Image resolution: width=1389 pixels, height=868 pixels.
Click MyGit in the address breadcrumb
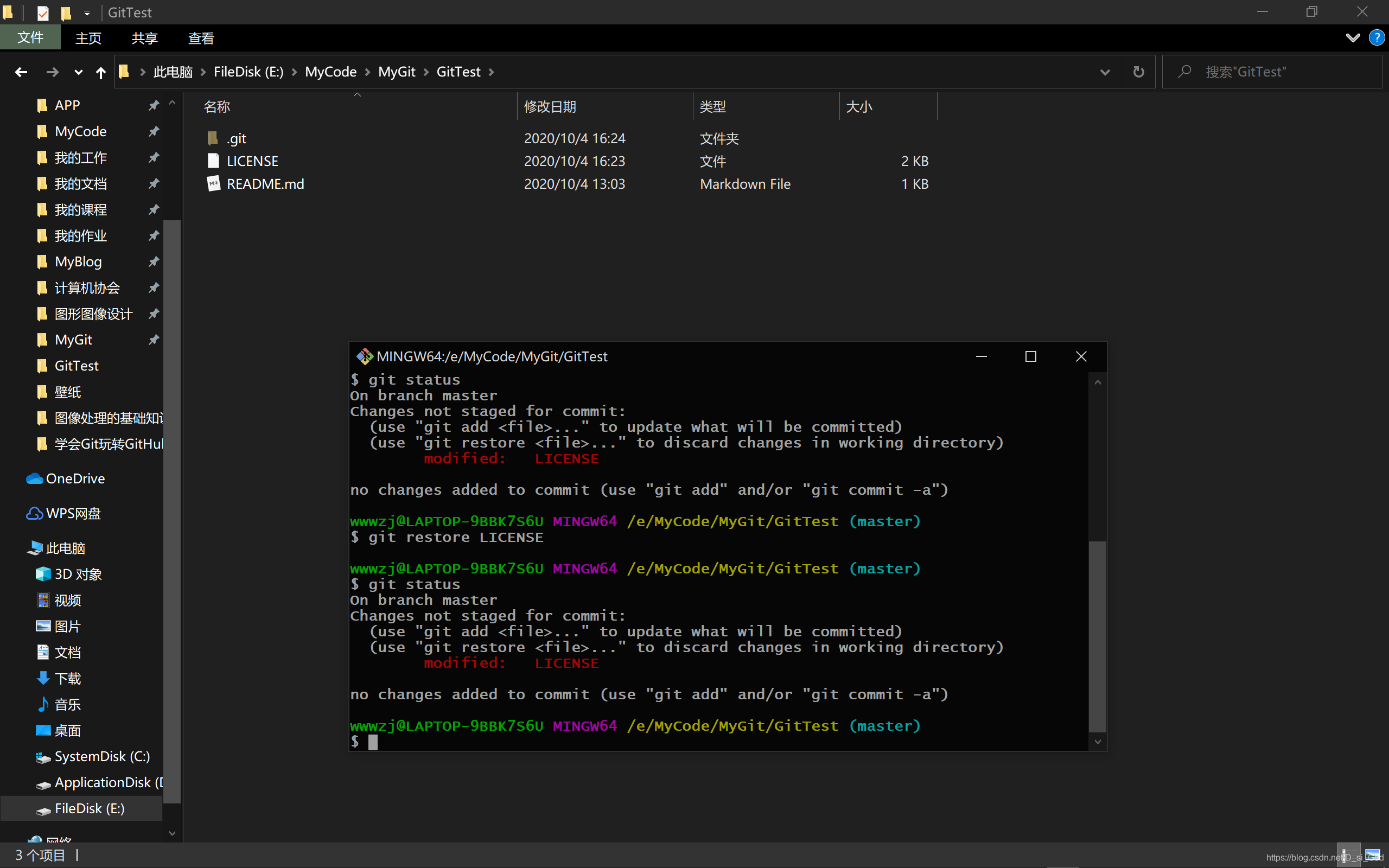pyautogui.click(x=397, y=72)
